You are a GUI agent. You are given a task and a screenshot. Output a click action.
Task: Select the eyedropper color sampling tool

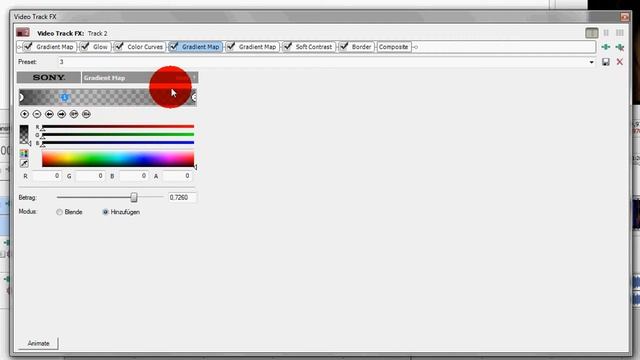click(24, 164)
